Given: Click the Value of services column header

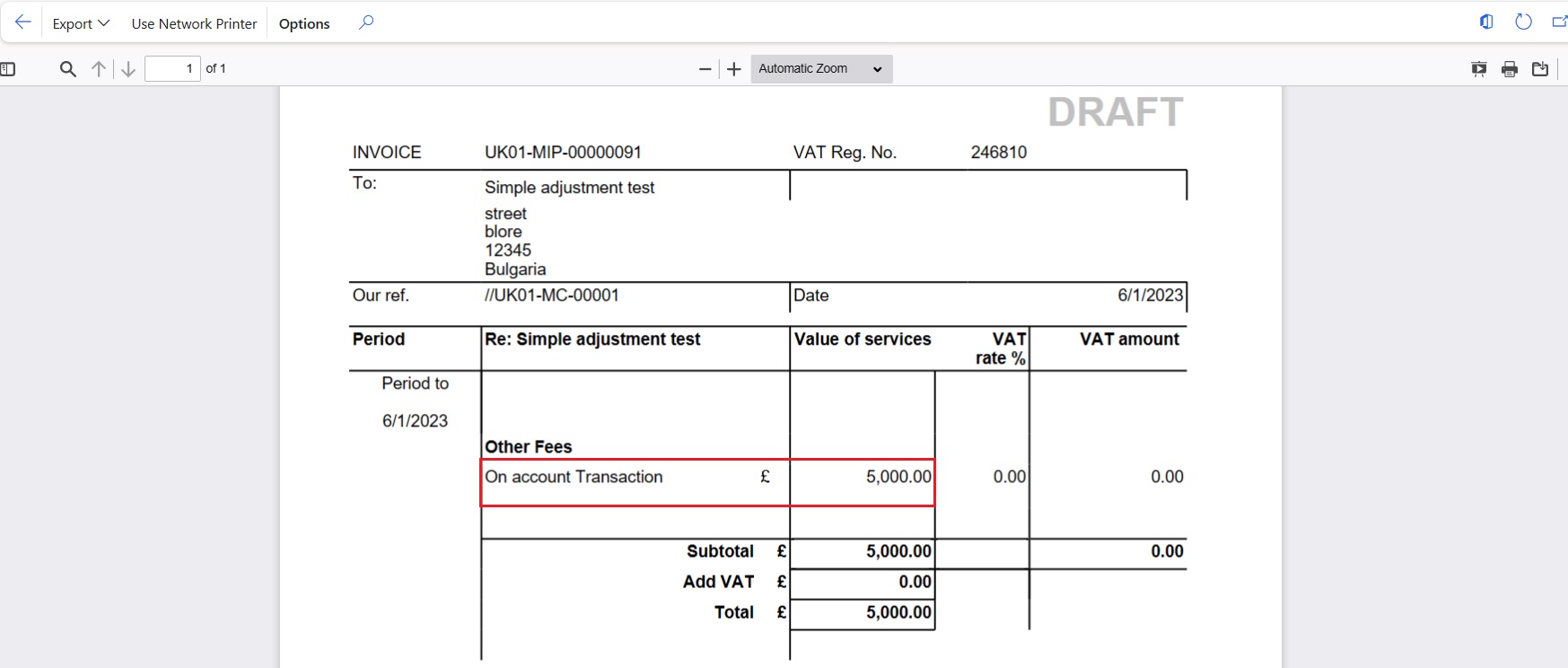Looking at the screenshot, I should pyautogui.click(x=863, y=339).
